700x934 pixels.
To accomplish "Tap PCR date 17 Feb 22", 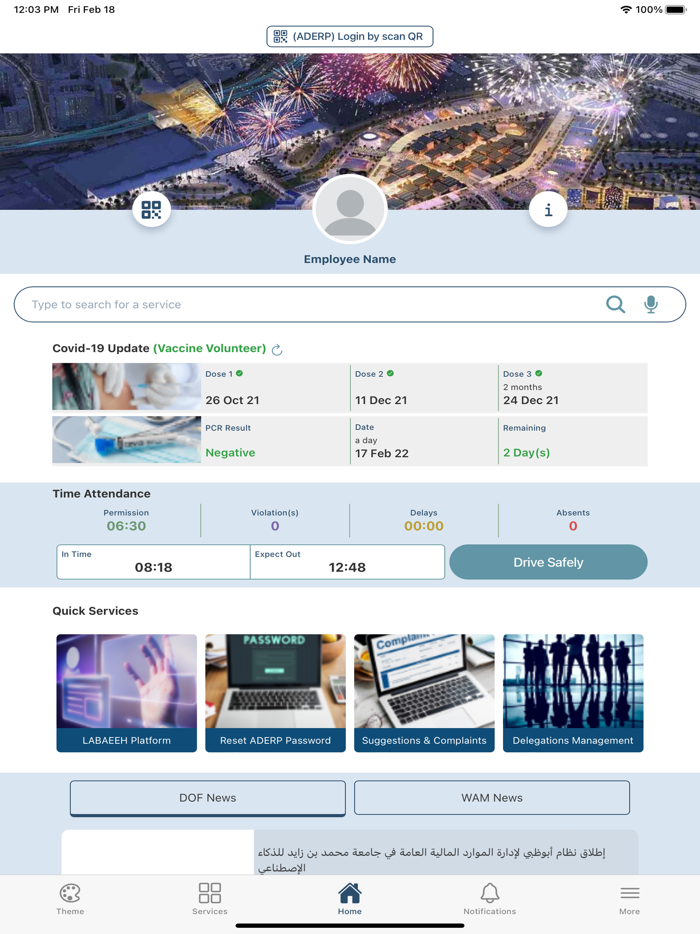I will (x=382, y=453).
